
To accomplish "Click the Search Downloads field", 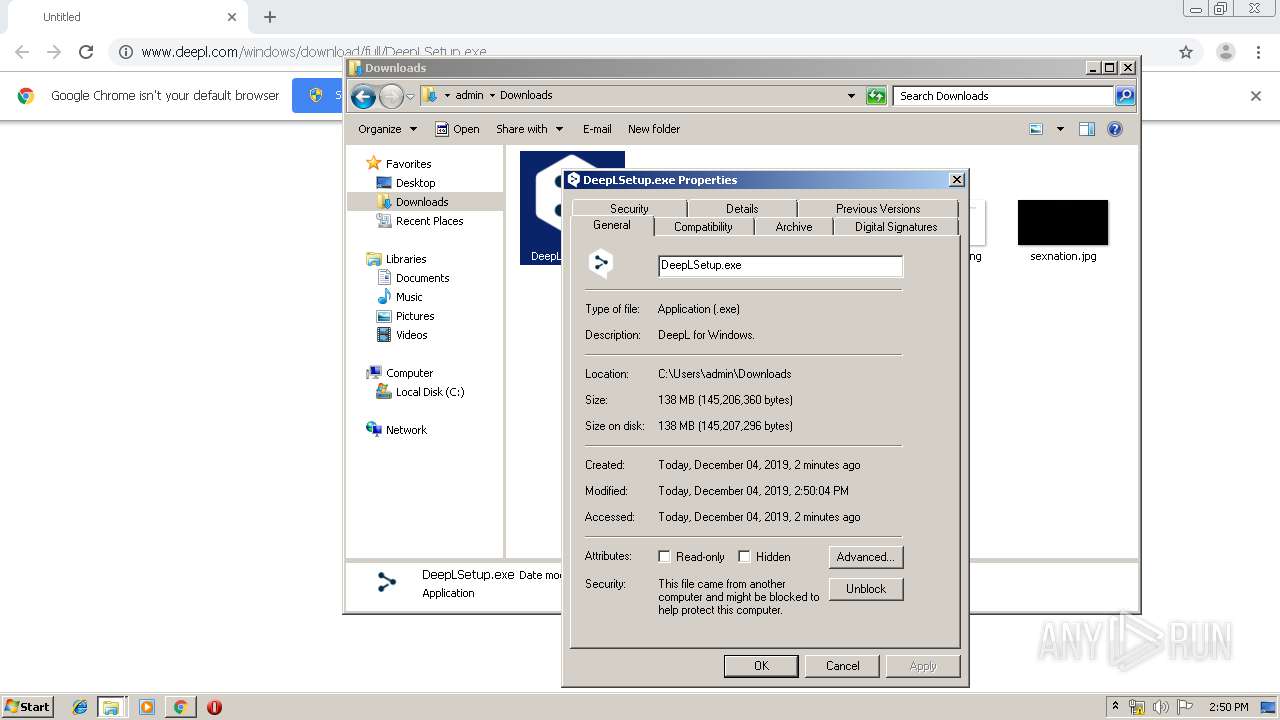I will pos(1003,96).
